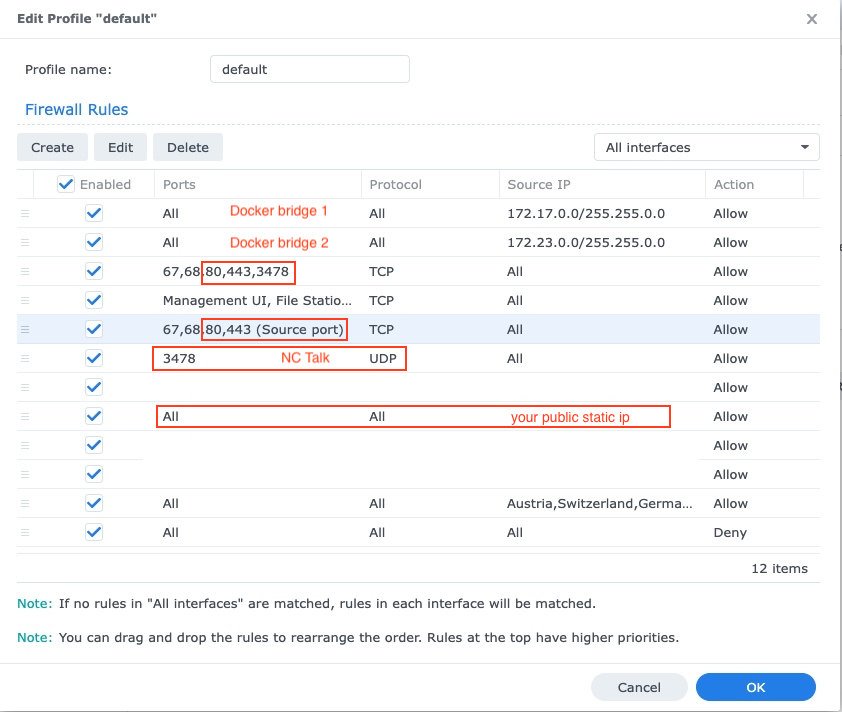Viewport: 842px width, 712px height.
Task: Click the Delete rule button
Action: [188, 147]
